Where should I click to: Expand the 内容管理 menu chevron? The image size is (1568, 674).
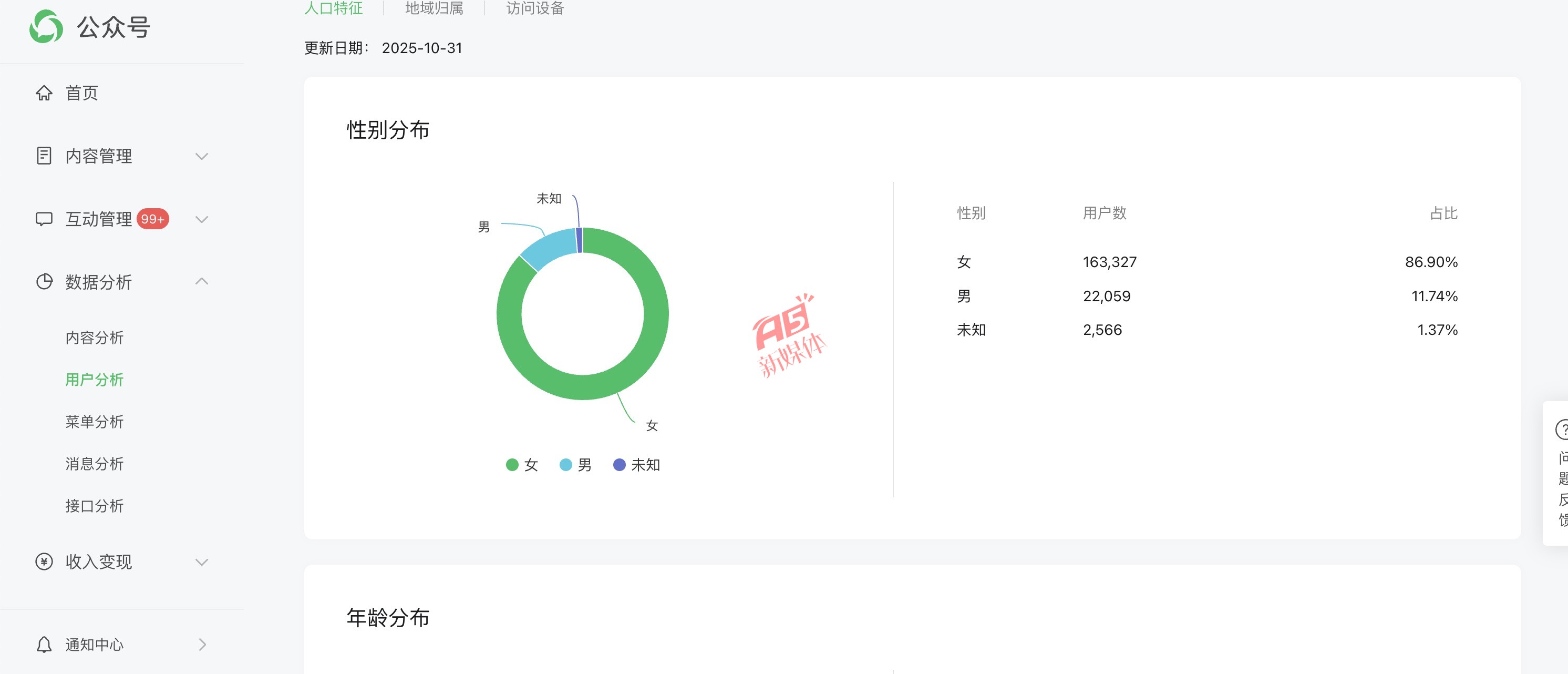pos(201,157)
